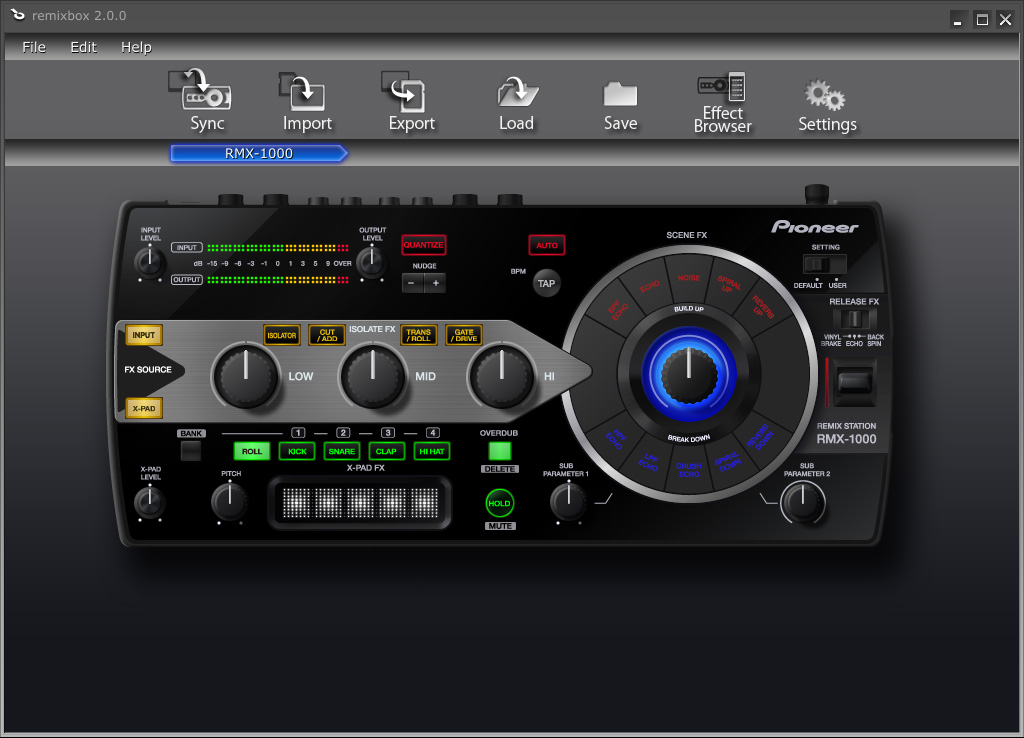Flip the RELEASE FX type switch
The height and width of the screenshot is (738, 1024).
tap(854, 319)
